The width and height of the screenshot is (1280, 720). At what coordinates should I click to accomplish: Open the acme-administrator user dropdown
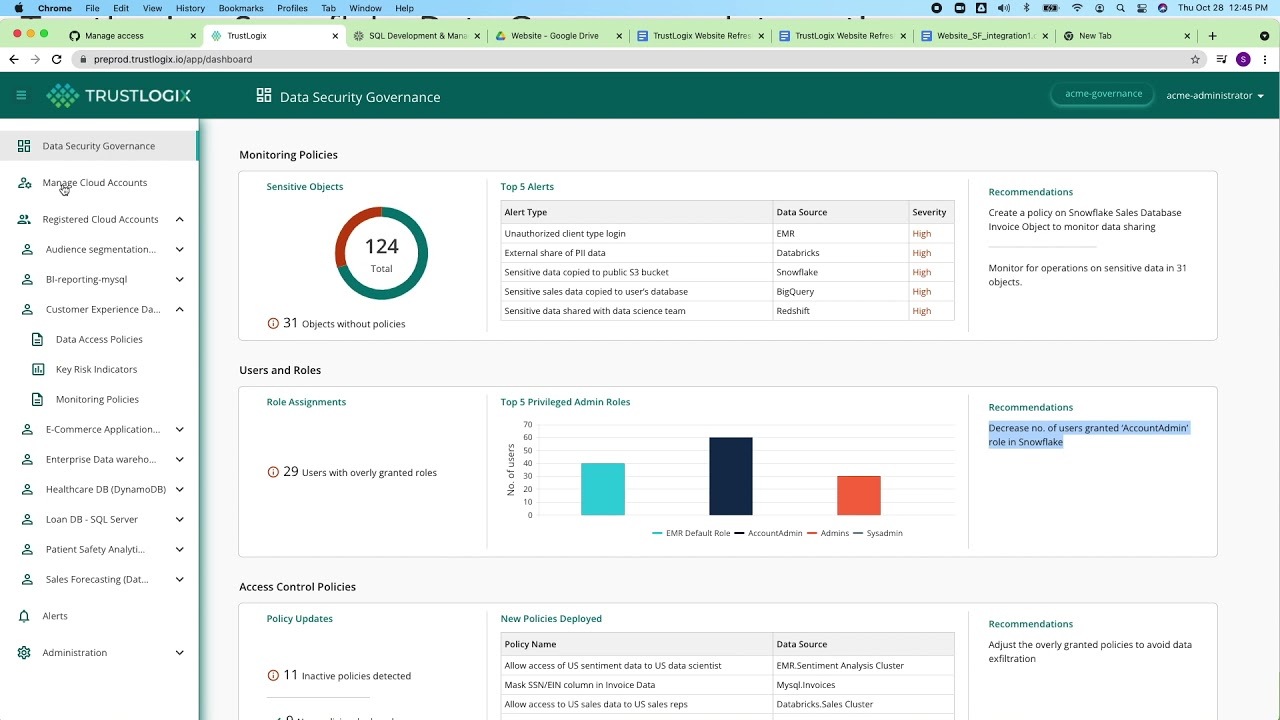pyautogui.click(x=1215, y=95)
